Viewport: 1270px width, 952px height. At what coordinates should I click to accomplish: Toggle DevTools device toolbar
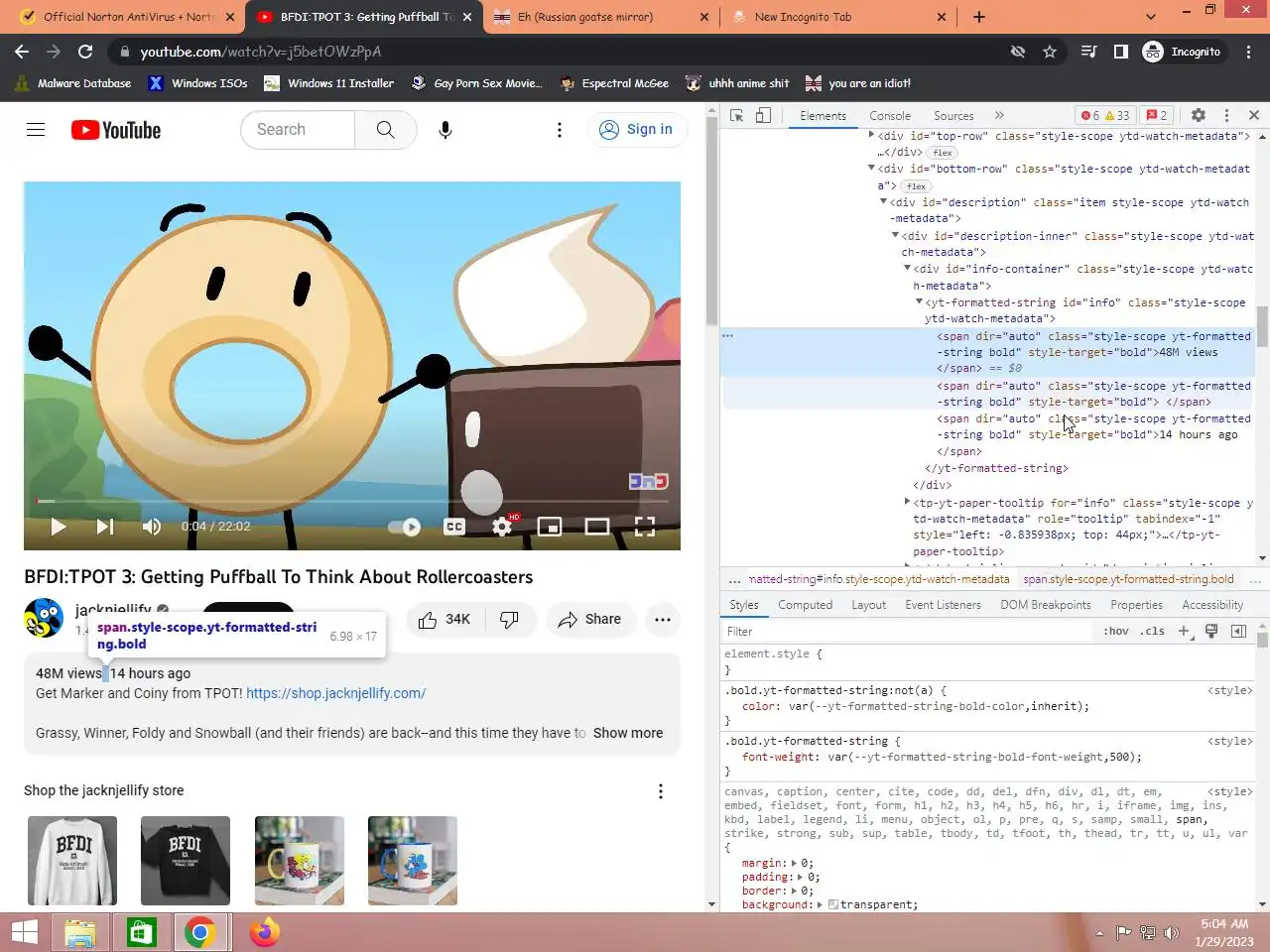pyautogui.click(x=763, y=116)
